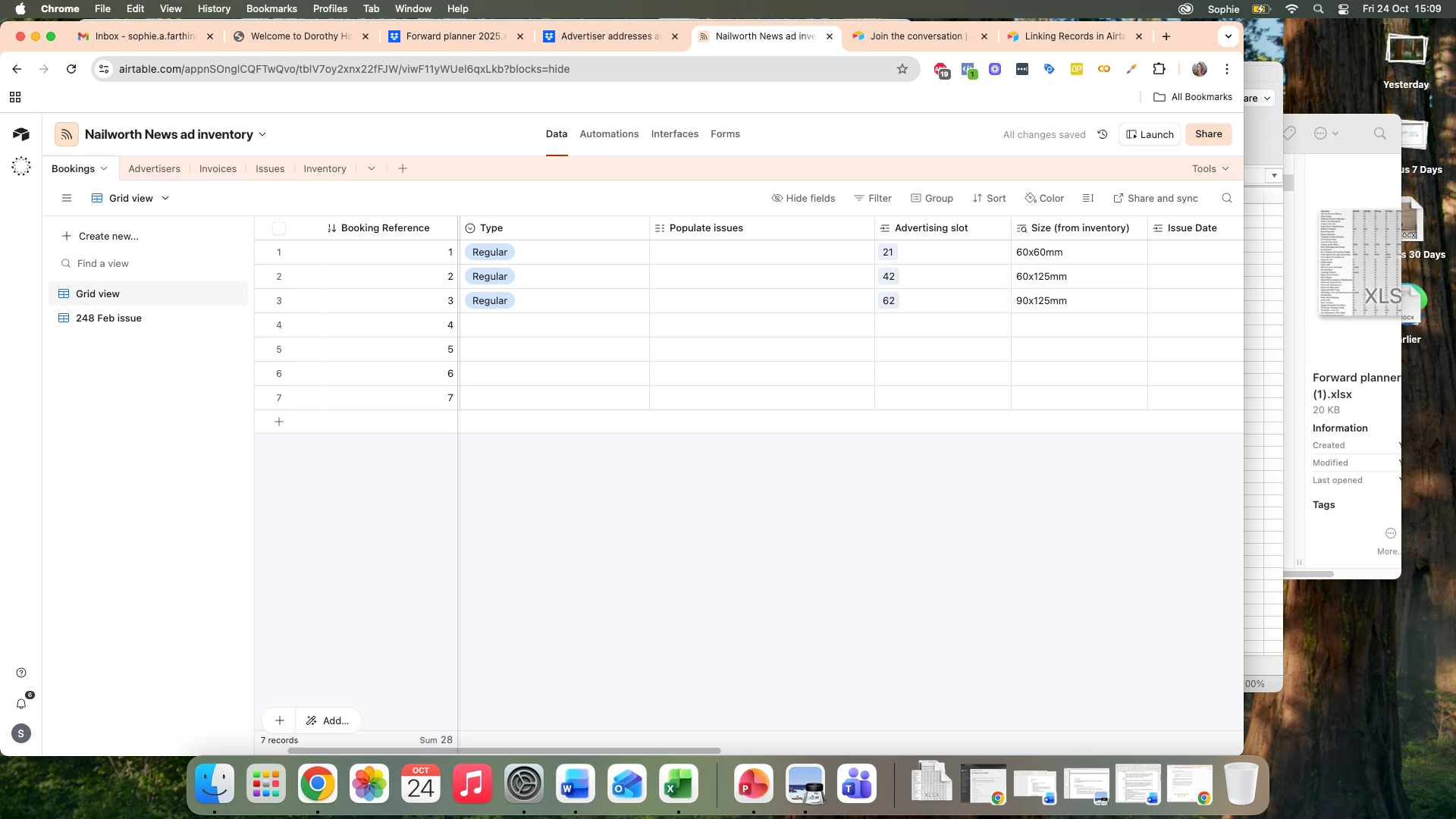The height and width of the screenshot is (819, 1456).
Task: Open the Automations tab
Action: pos(609,134)
